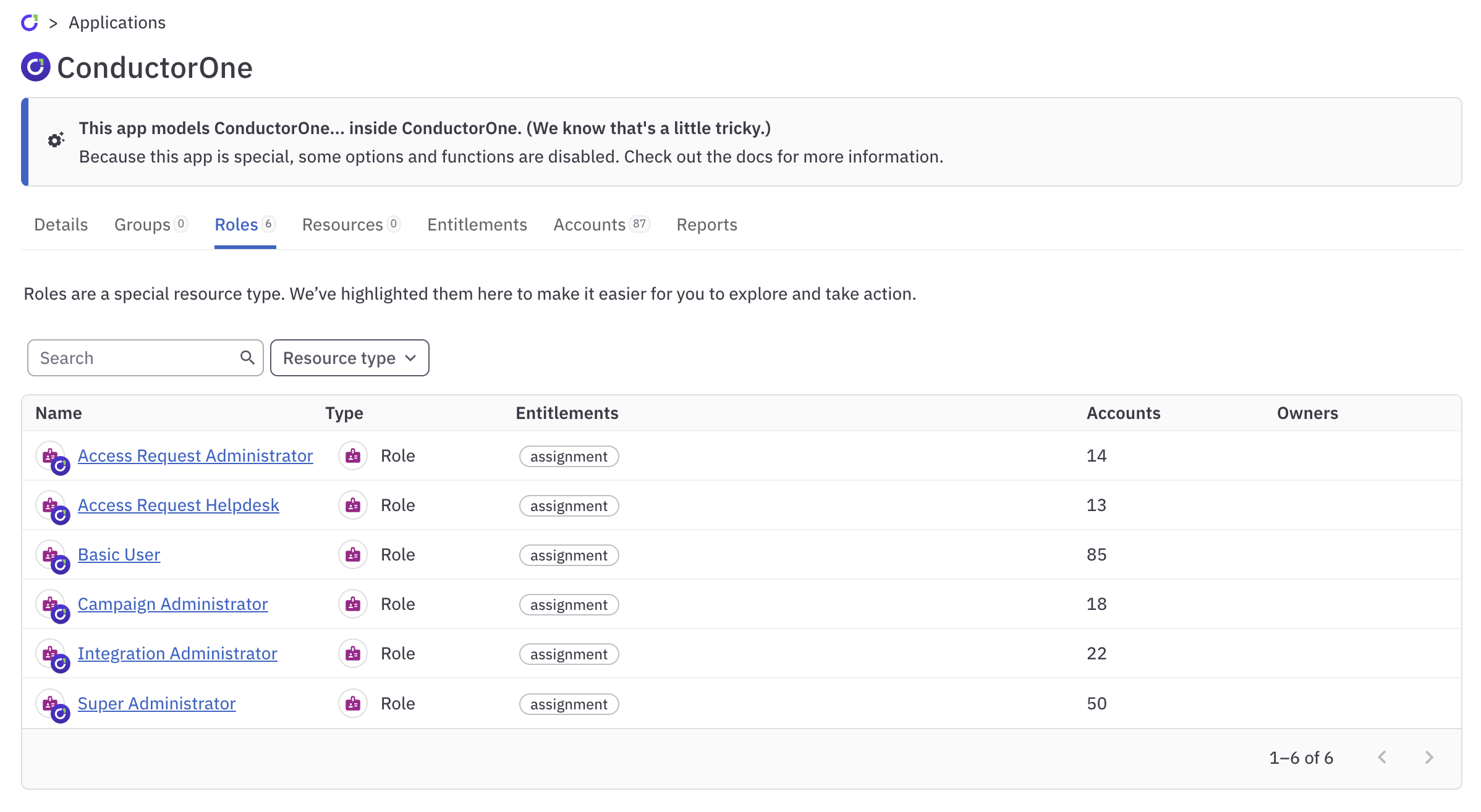Screen dimensions: 1481x812
Task: Click the gear sparkle icon in the info banner
Action: pos(56,140)
